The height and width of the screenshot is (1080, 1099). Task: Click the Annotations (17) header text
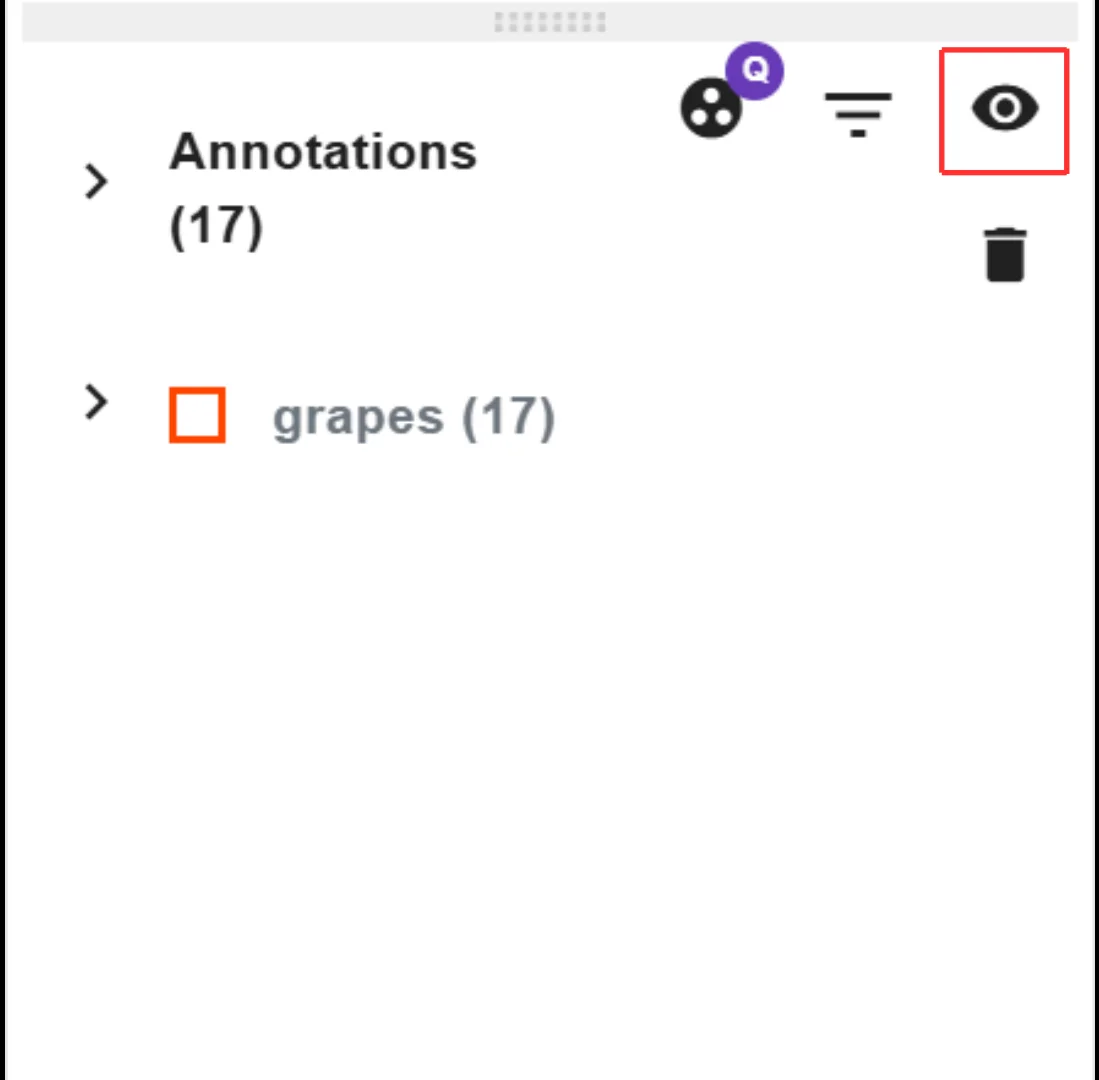(x=322, y=188)
